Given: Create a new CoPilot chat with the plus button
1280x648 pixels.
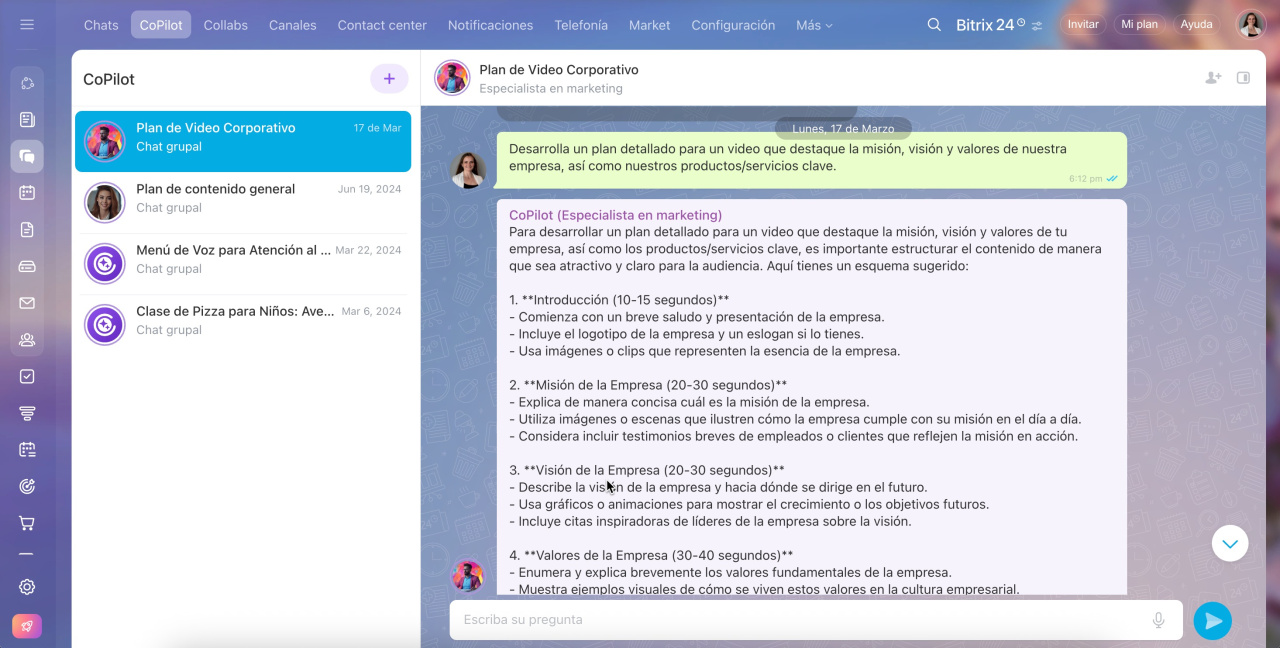Looking at the screenshot, I should tap(389, 79).
